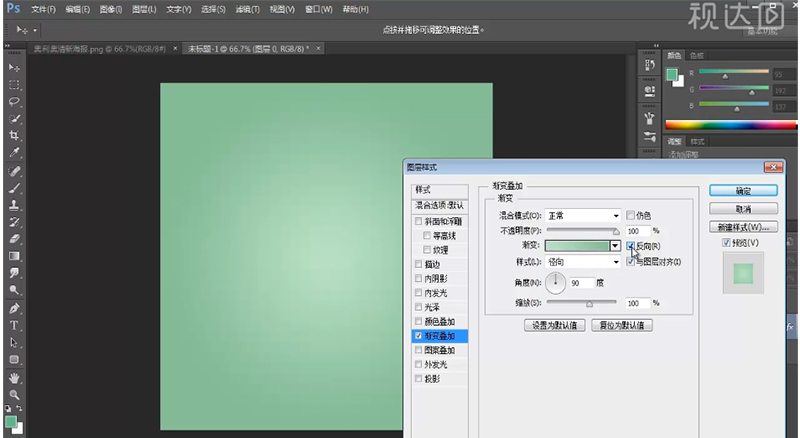Image resolution: width=800 pixels, height=438 pixels.
Task: Select the Zoom tool
Action: click(x=14, y=395)
